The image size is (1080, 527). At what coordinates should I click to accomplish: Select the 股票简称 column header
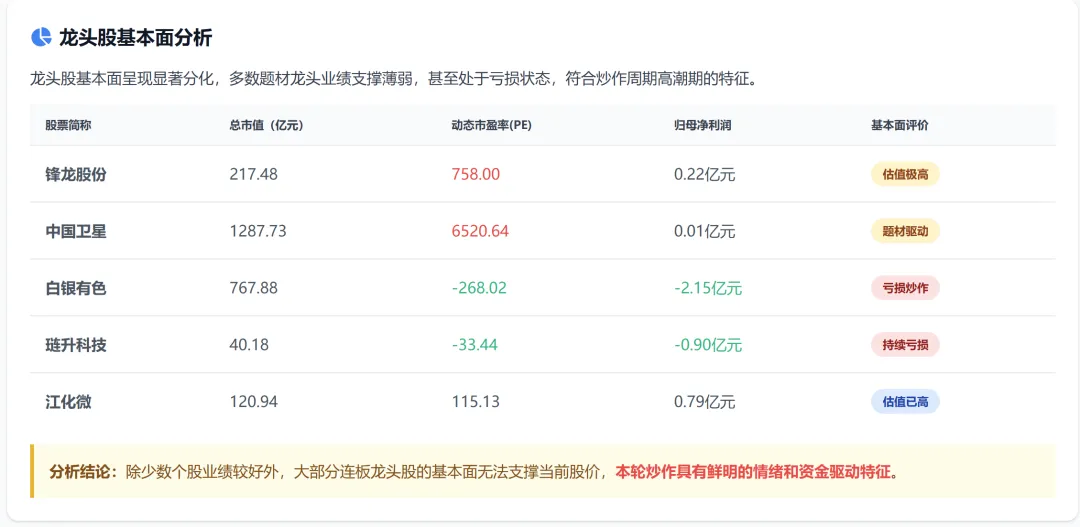point(69,125)
